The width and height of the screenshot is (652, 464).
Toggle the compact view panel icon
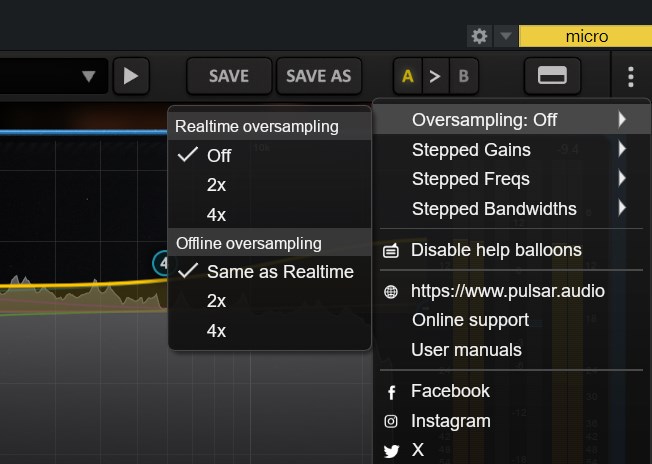pyautogui.click(x=552, y=76)
